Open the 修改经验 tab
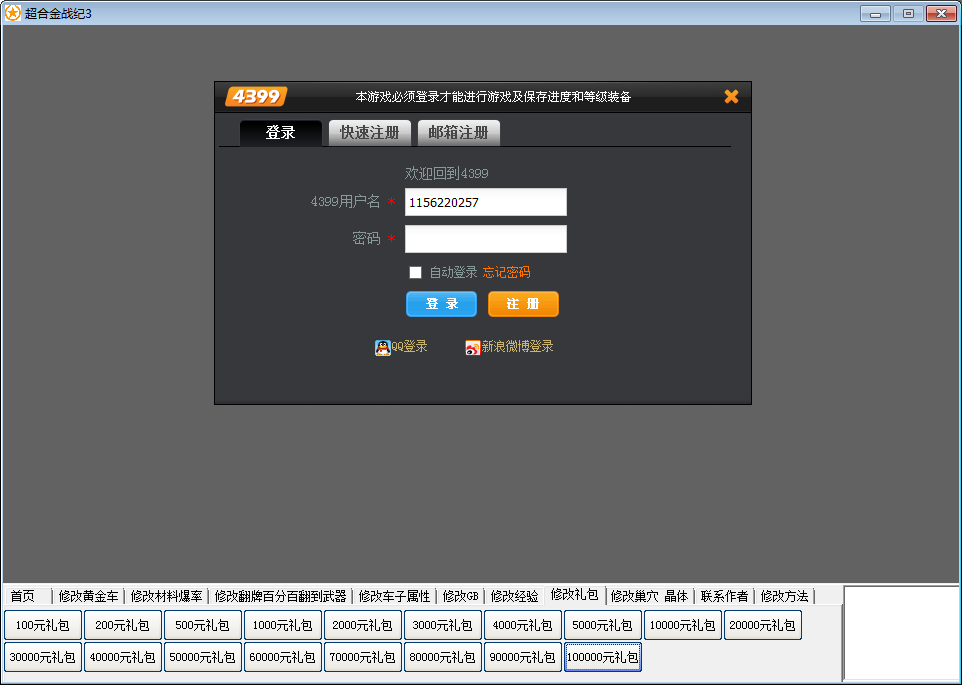This screenshot has width=962, height=685. [514, 596]
